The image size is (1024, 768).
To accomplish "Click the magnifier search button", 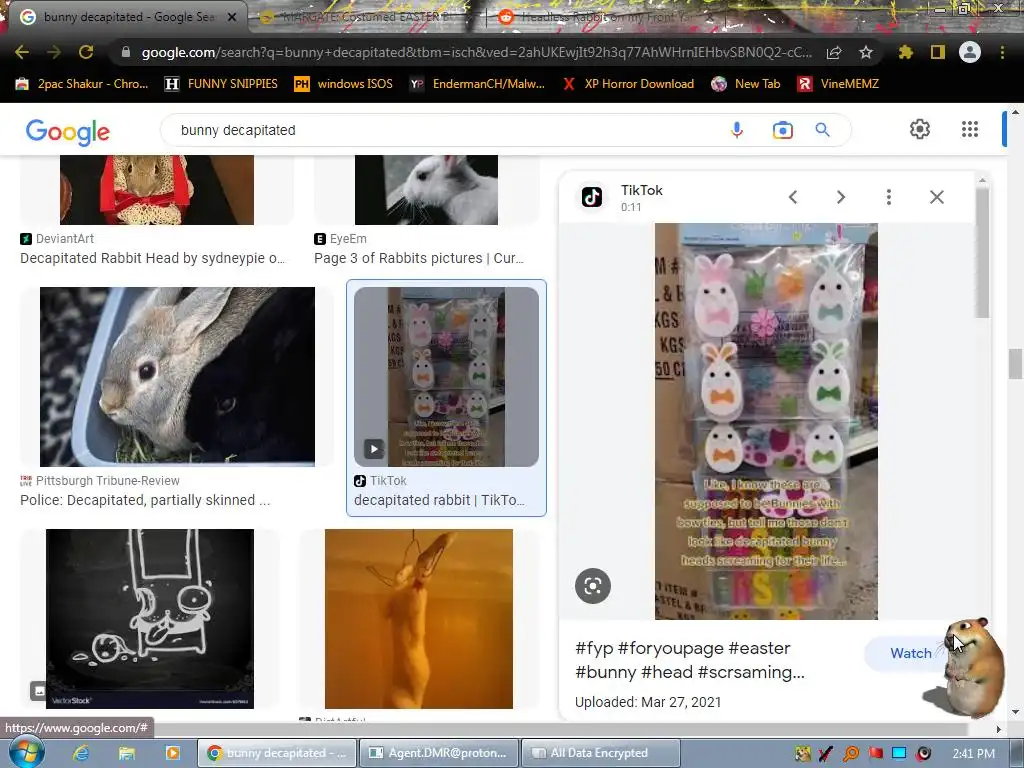I will coord(823,130).
